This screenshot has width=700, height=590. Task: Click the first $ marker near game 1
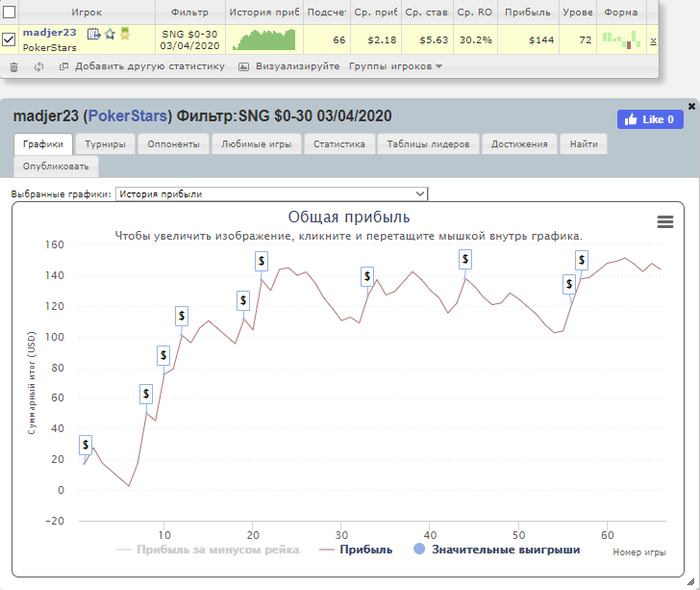[x=86, y=445]
